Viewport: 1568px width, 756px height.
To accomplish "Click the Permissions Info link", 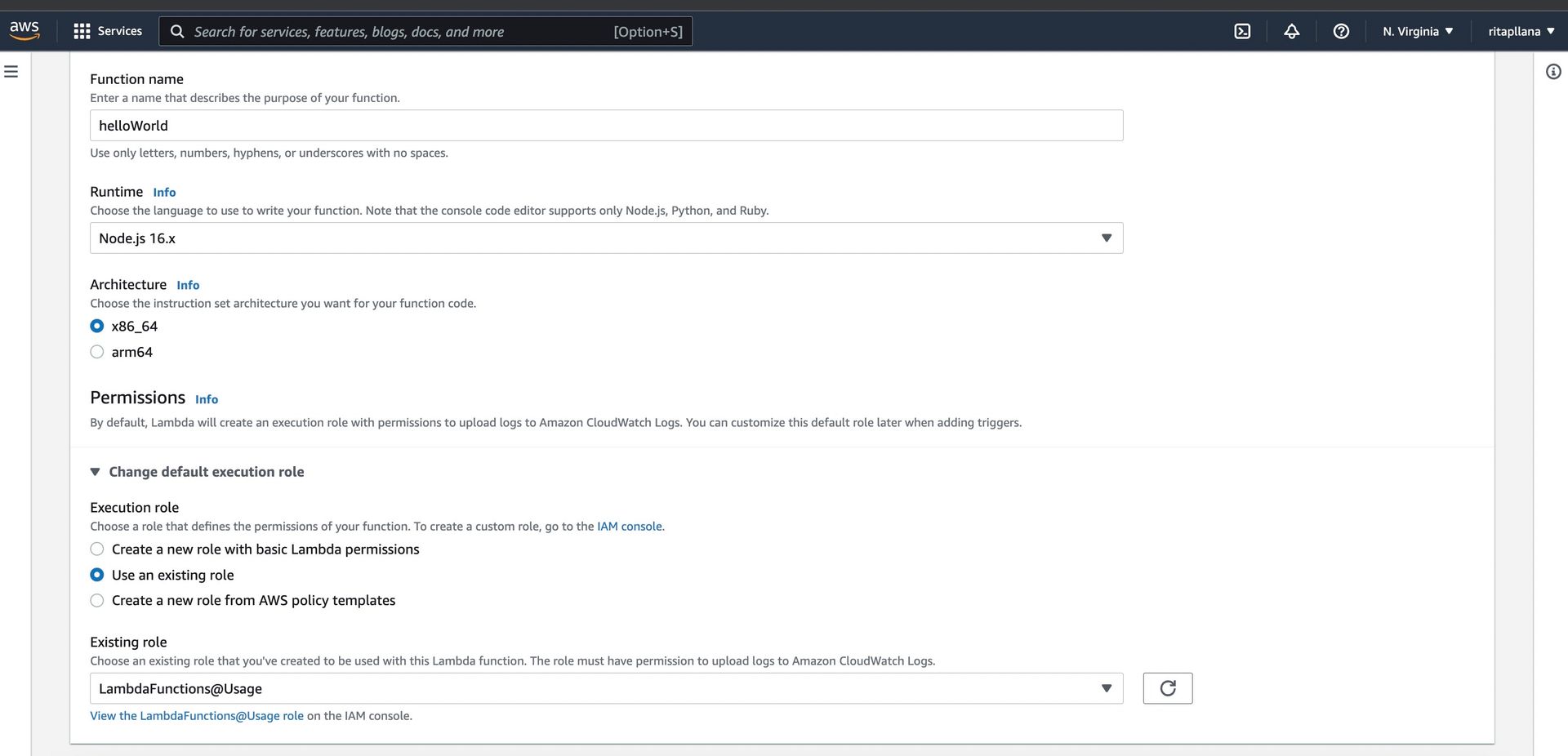I will 207,399.
